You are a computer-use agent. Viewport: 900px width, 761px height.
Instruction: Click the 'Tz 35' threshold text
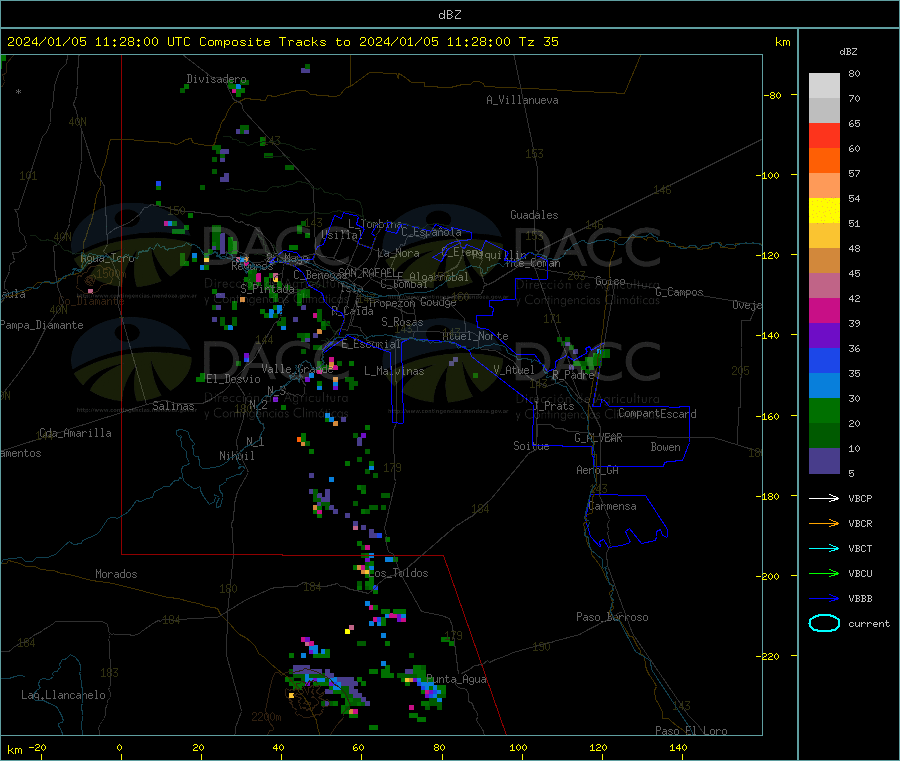pos(538,42)
